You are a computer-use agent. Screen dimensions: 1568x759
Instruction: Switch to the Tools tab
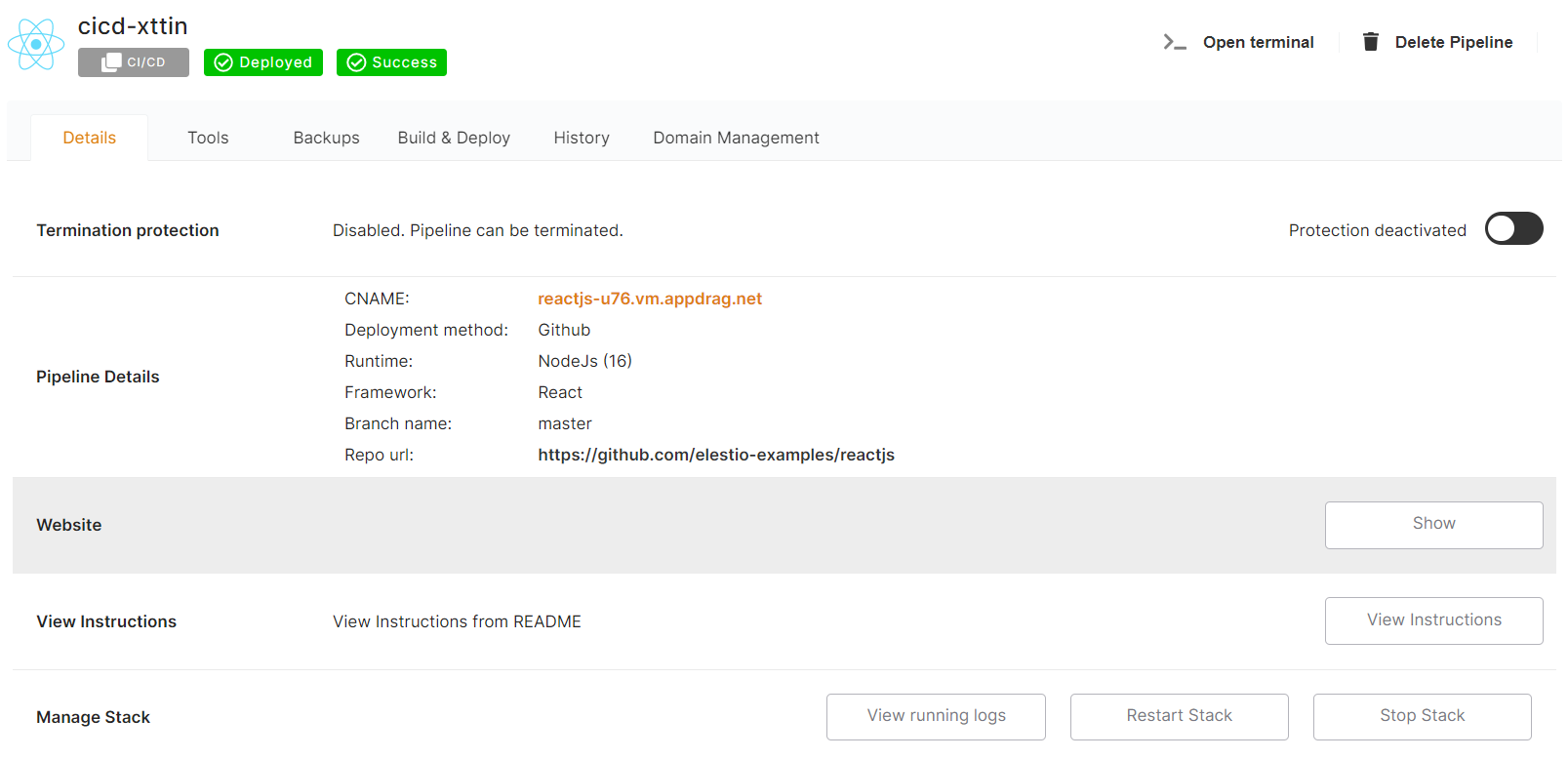coord(208,138)
